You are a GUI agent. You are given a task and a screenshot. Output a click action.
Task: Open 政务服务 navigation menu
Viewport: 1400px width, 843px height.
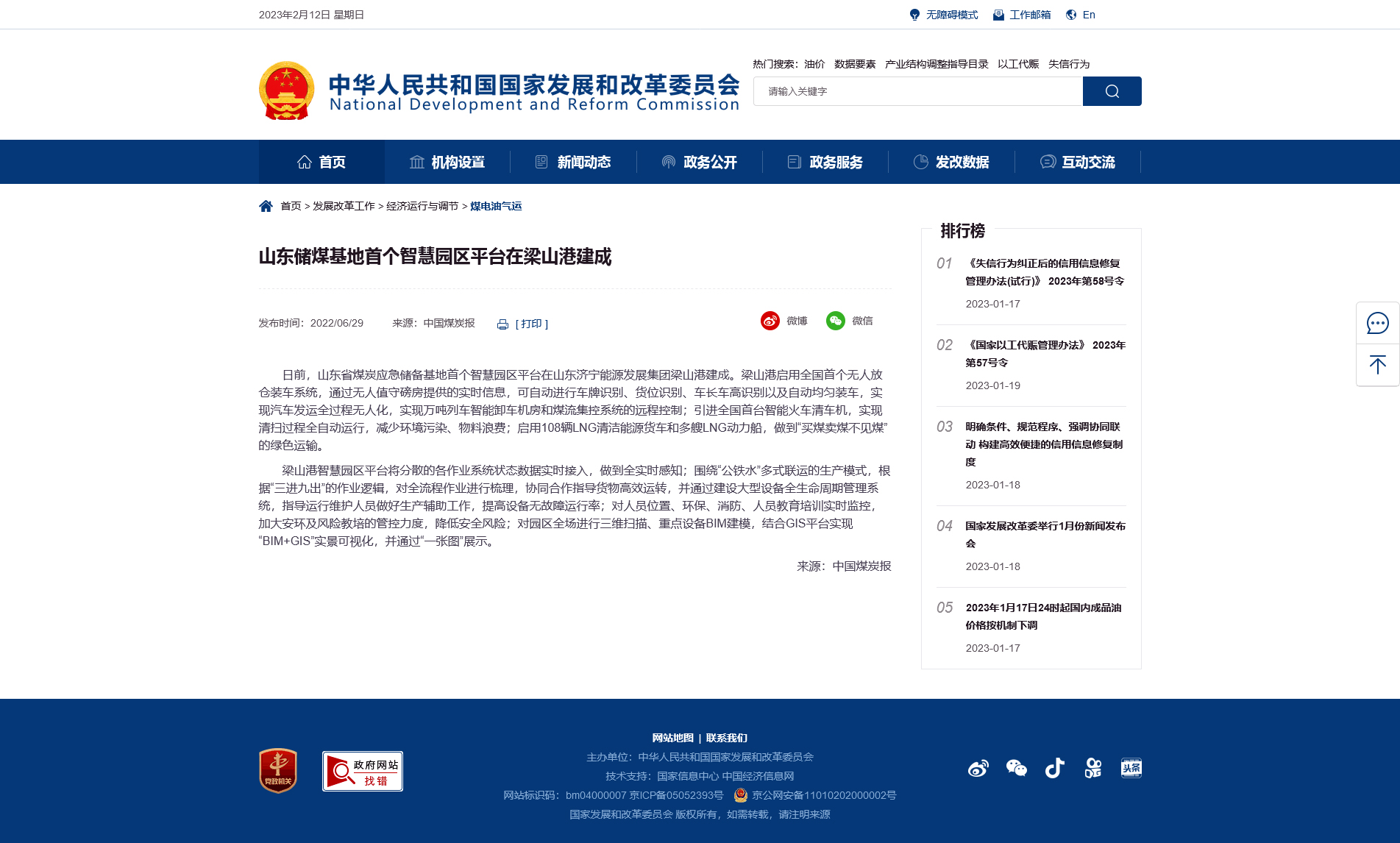pyautogui.click(x=825, y=162)
